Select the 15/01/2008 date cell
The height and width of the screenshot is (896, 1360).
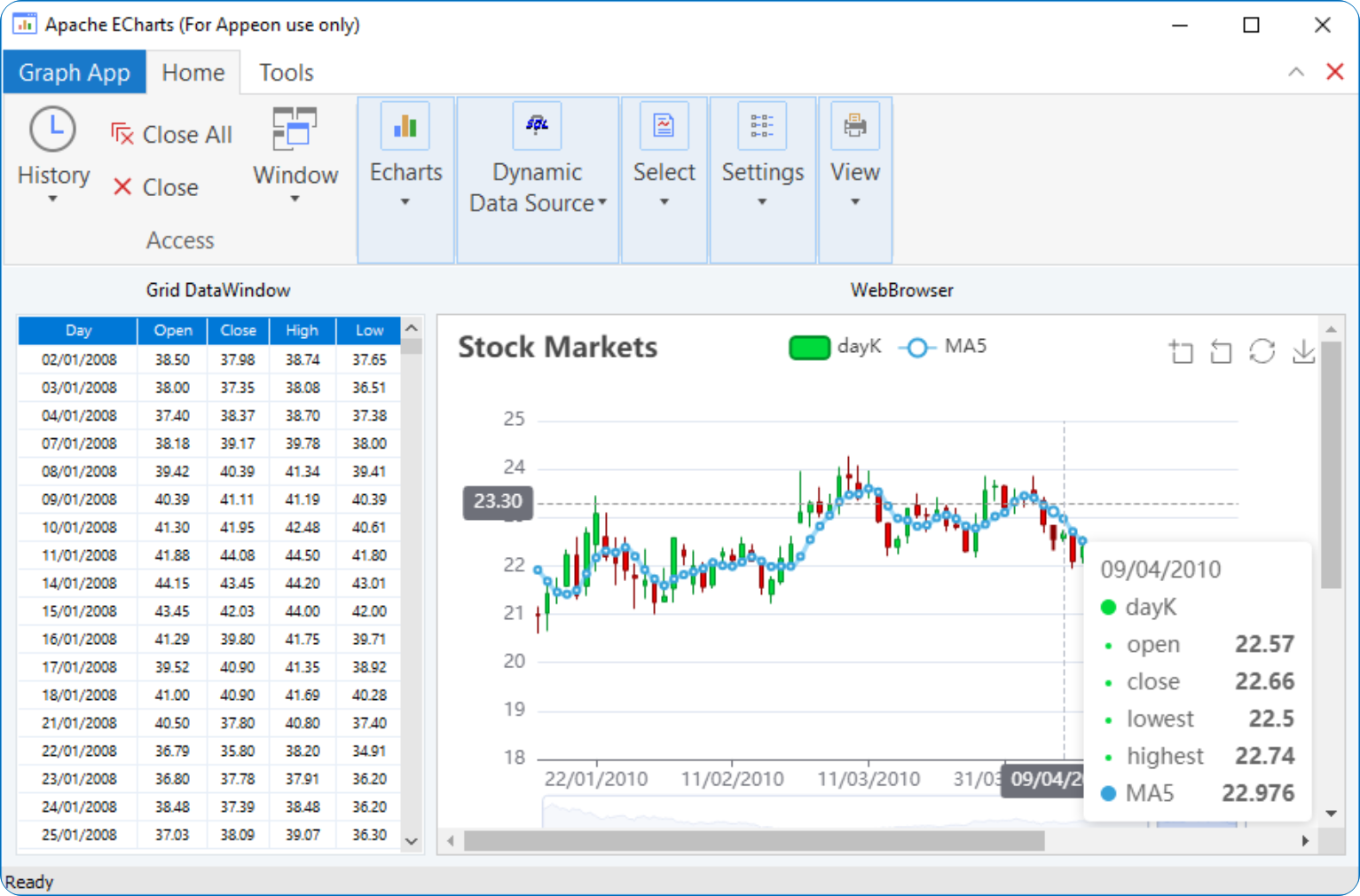[x=78, y=610]
